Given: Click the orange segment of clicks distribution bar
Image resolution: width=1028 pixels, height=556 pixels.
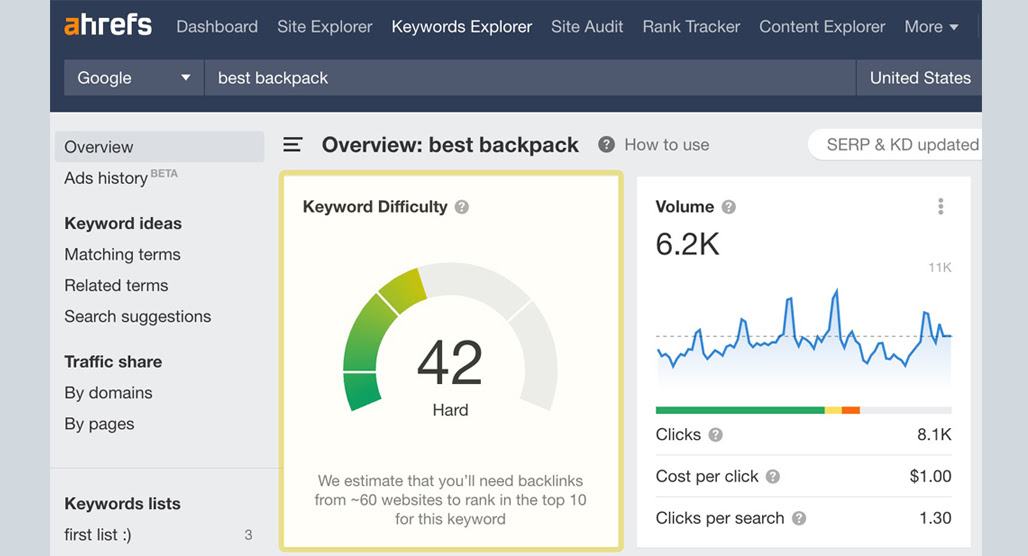Looking at the screenshot, I should [850, 410].
